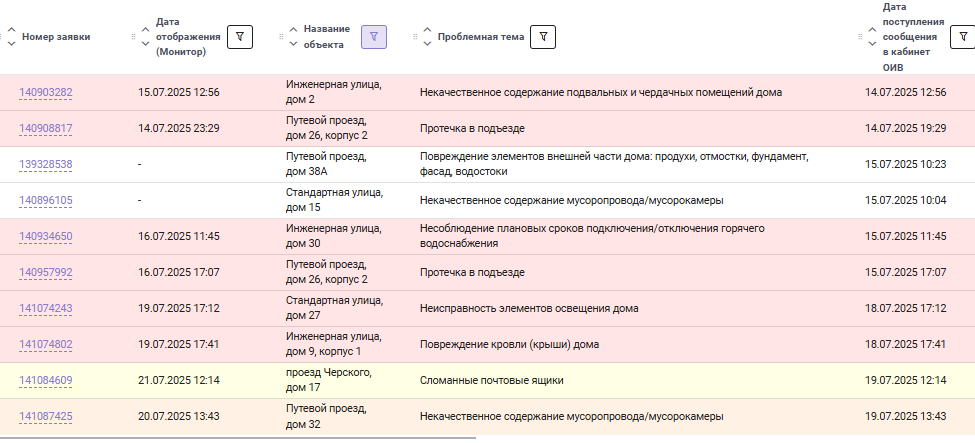This screenshot has height=443, width=975.
Task: Open request 140903282
Action: tap(45, 93)
